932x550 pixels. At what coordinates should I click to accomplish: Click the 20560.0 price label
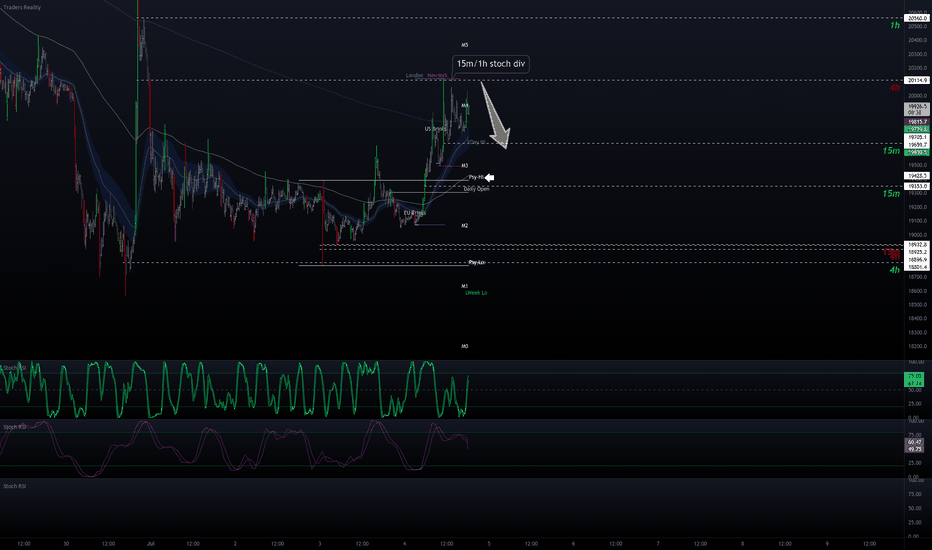point(917,18)
